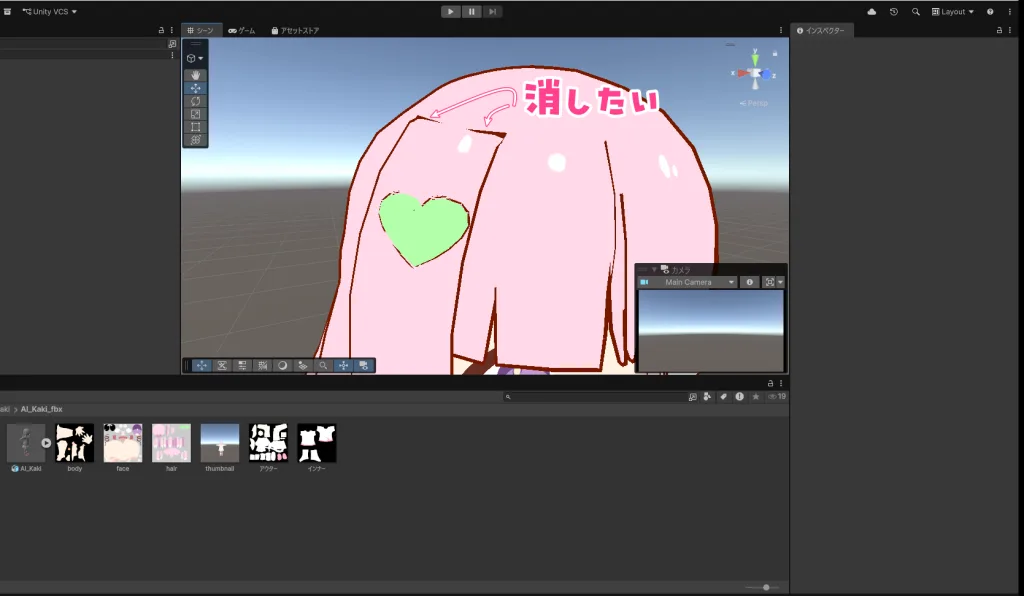Toggle the four-arrow move icon on overlay toolbar
This screenshot has width=1024, height=596.
[202, 366]
